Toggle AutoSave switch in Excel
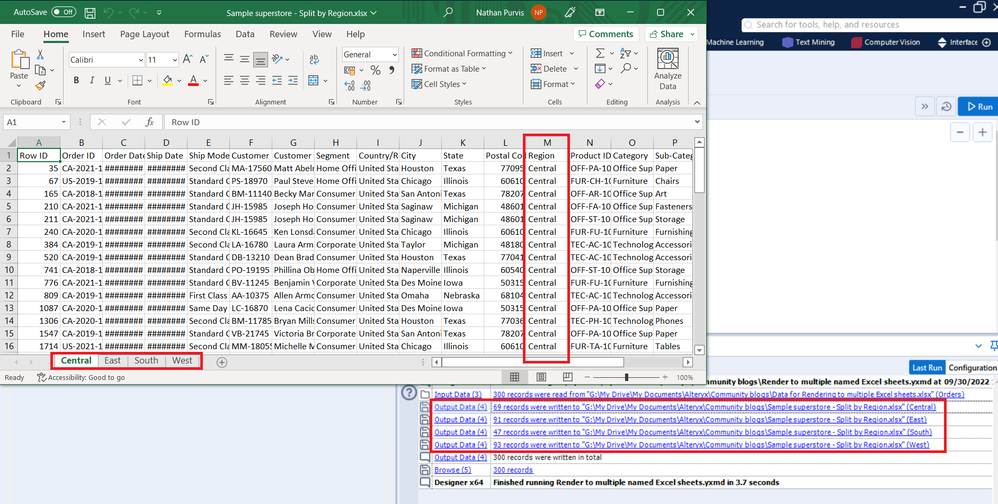Viewport: 998px width, 504px height. (63, 12)
